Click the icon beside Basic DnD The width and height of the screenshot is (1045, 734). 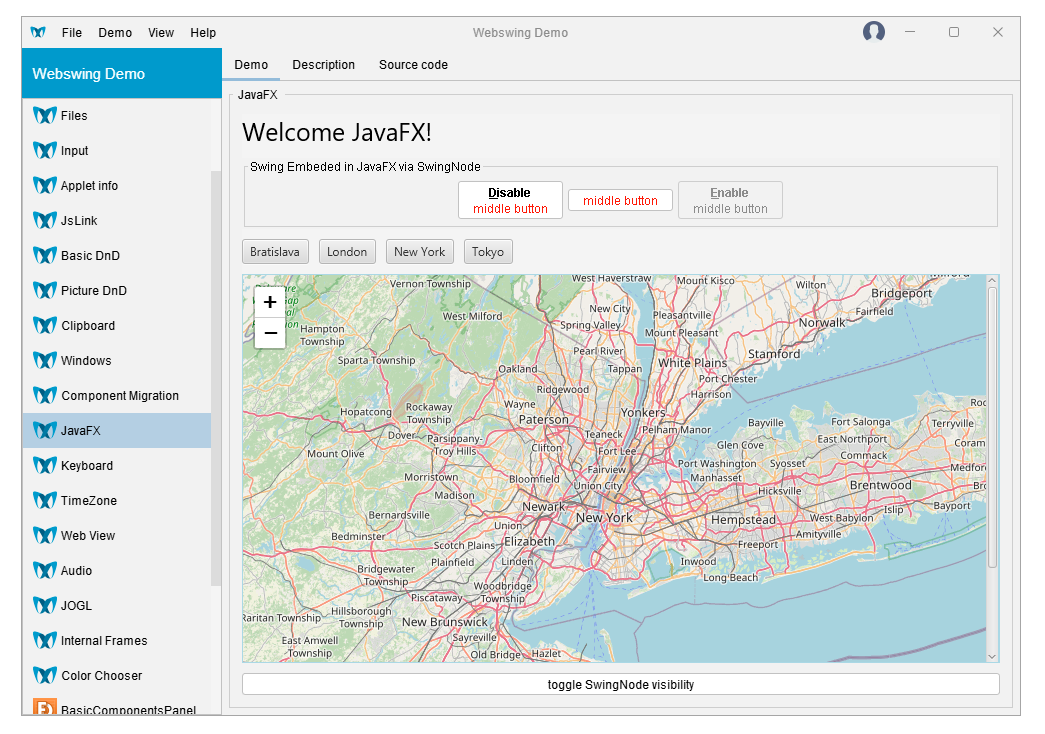pyautogui.click(x=45, y=255)
